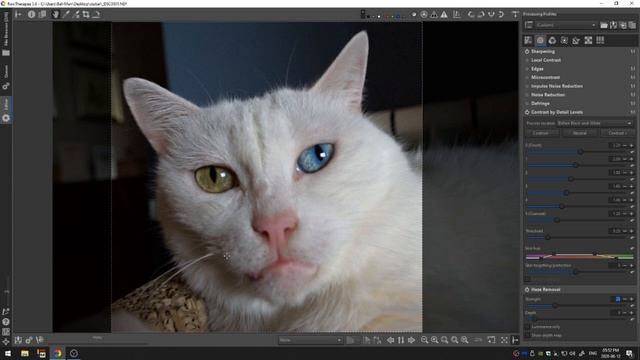Toggle clipped shadows indication icon
The height and width of the screenshot is (360, 640).
coord(434,14)
